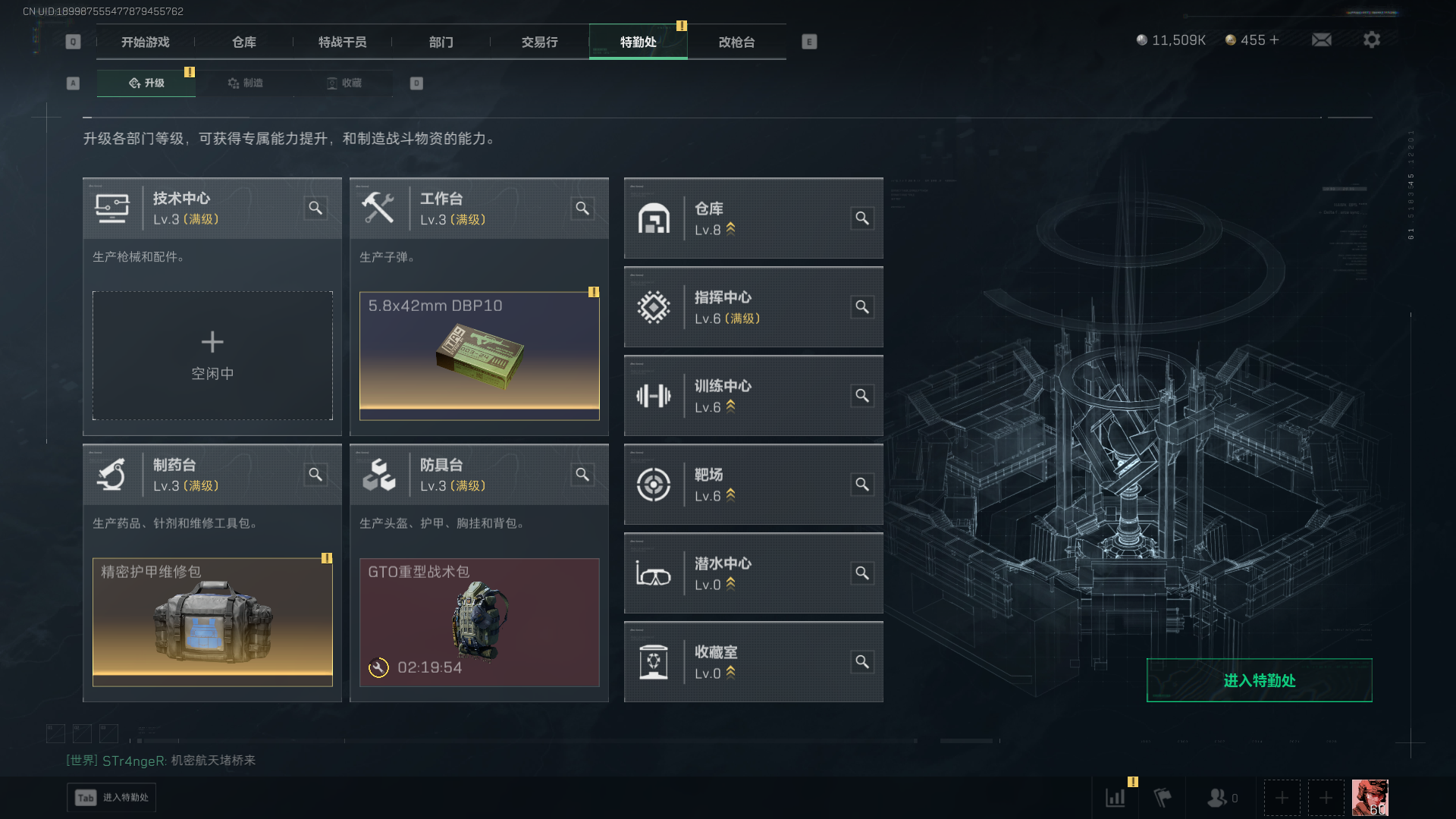This screenshot has width=1456, height=819.
Task: Click the magnifier on 工作台 card
Action: 582,208
